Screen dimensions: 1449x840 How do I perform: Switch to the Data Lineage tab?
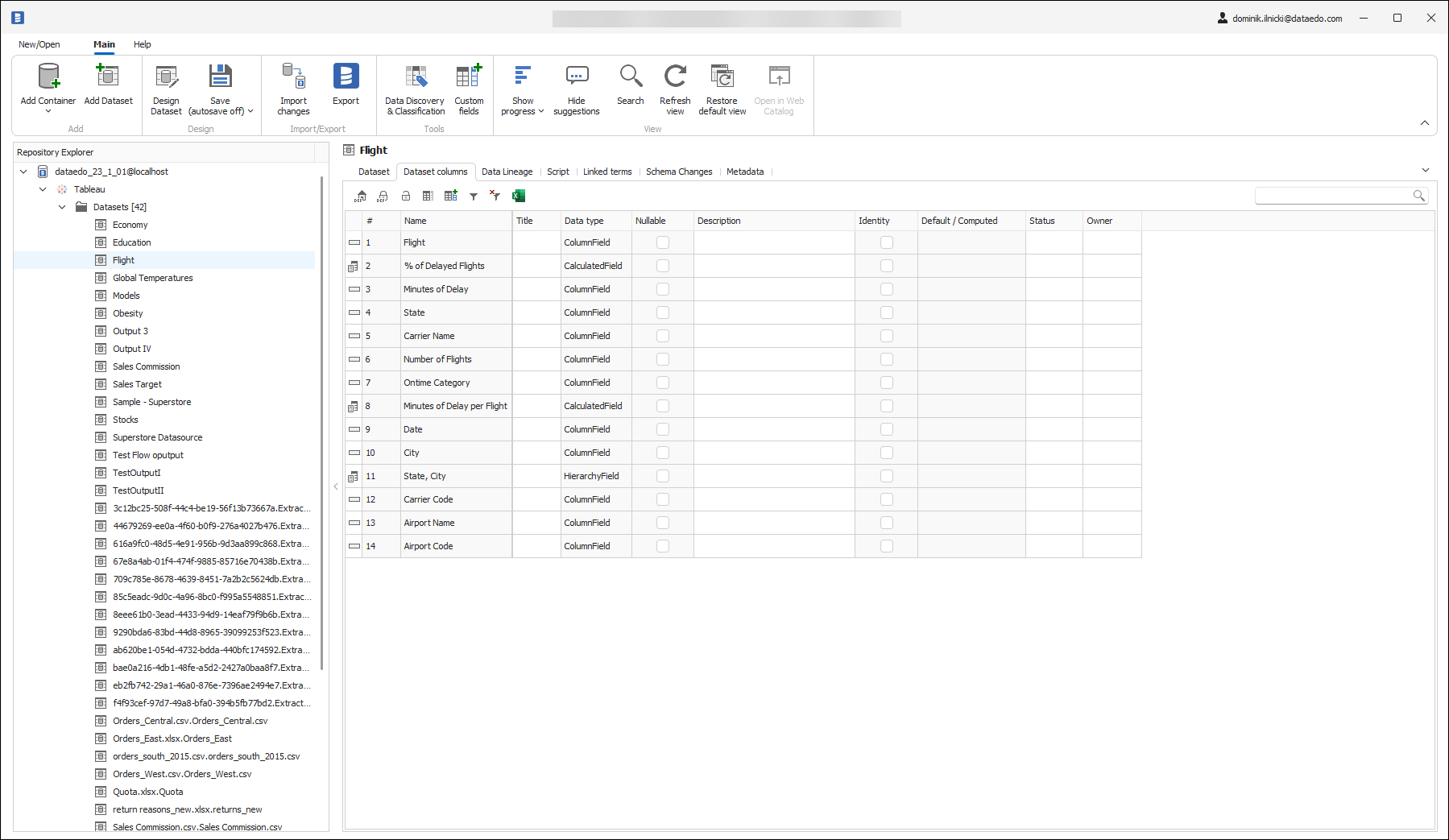tap(507, 172)
